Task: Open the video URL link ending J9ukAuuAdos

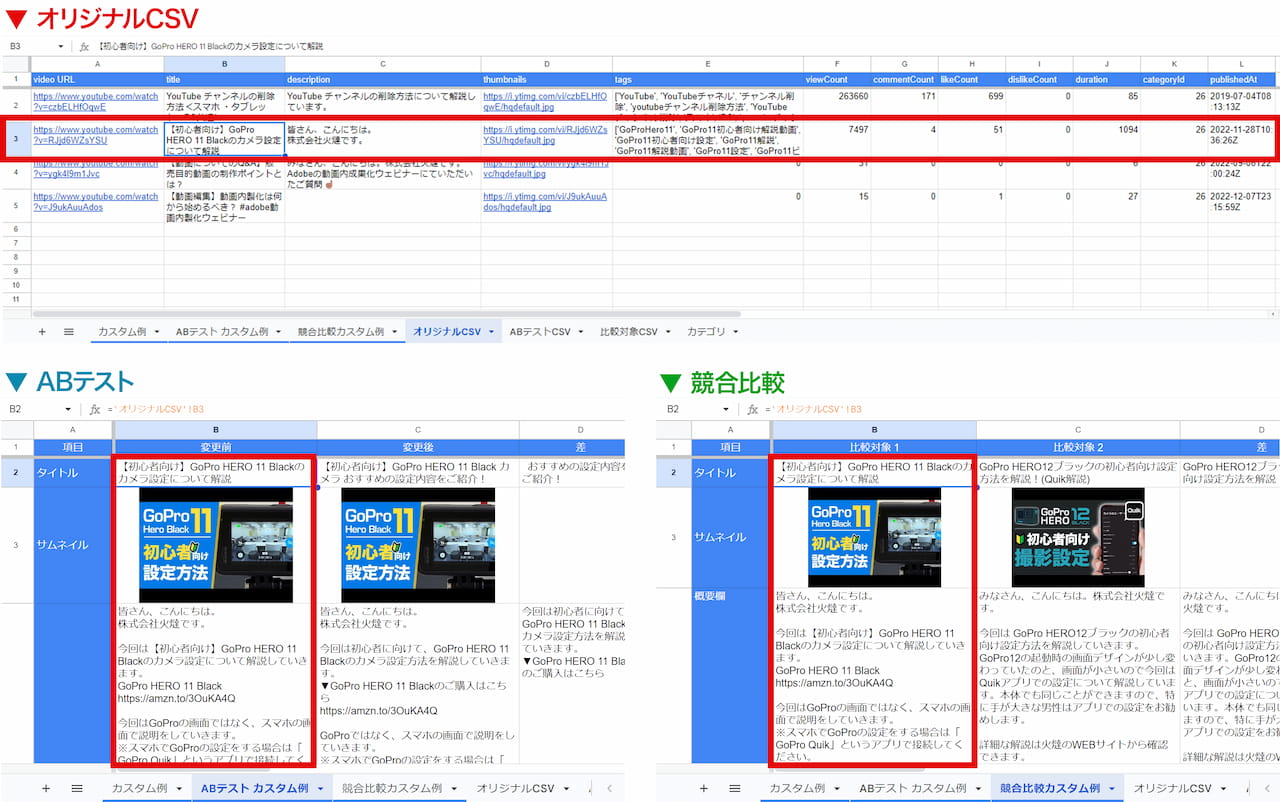Action: pos(96,202)
